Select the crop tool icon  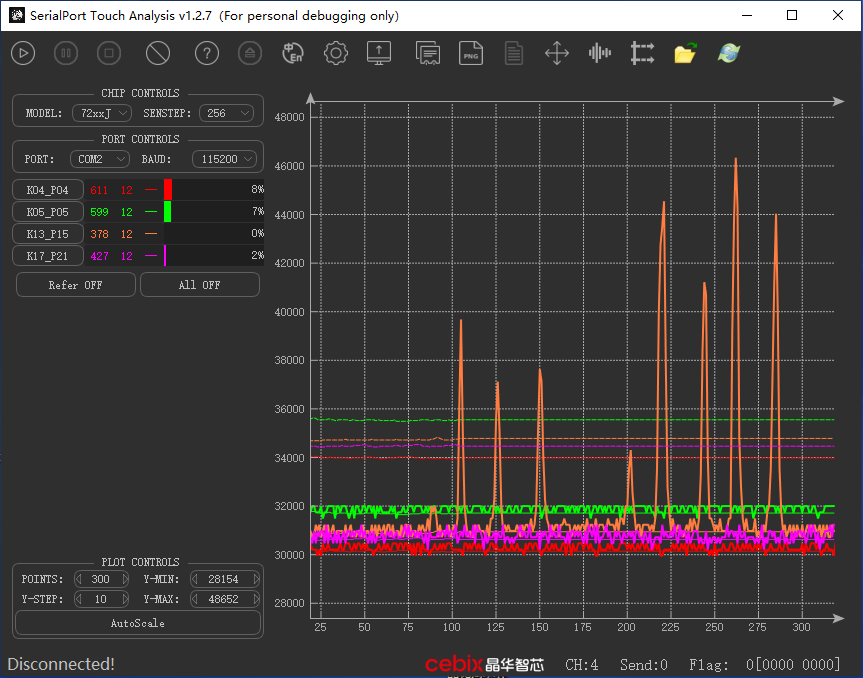coord(642,53)
